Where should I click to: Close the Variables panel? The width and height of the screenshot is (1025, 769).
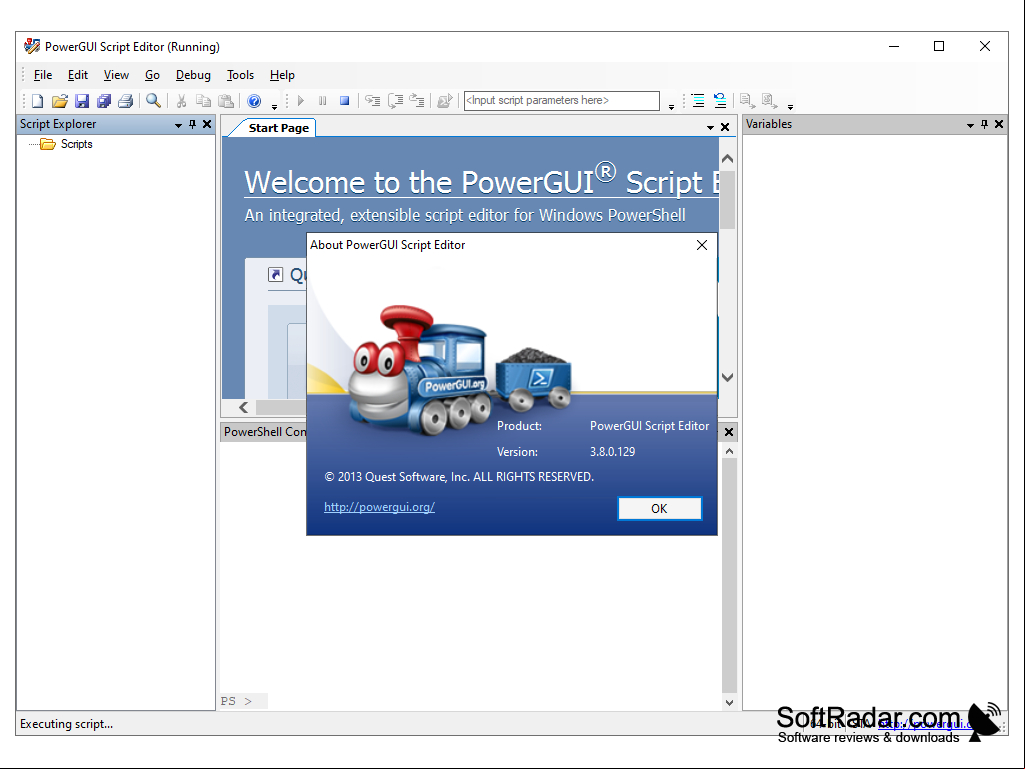tap(999, 124)
